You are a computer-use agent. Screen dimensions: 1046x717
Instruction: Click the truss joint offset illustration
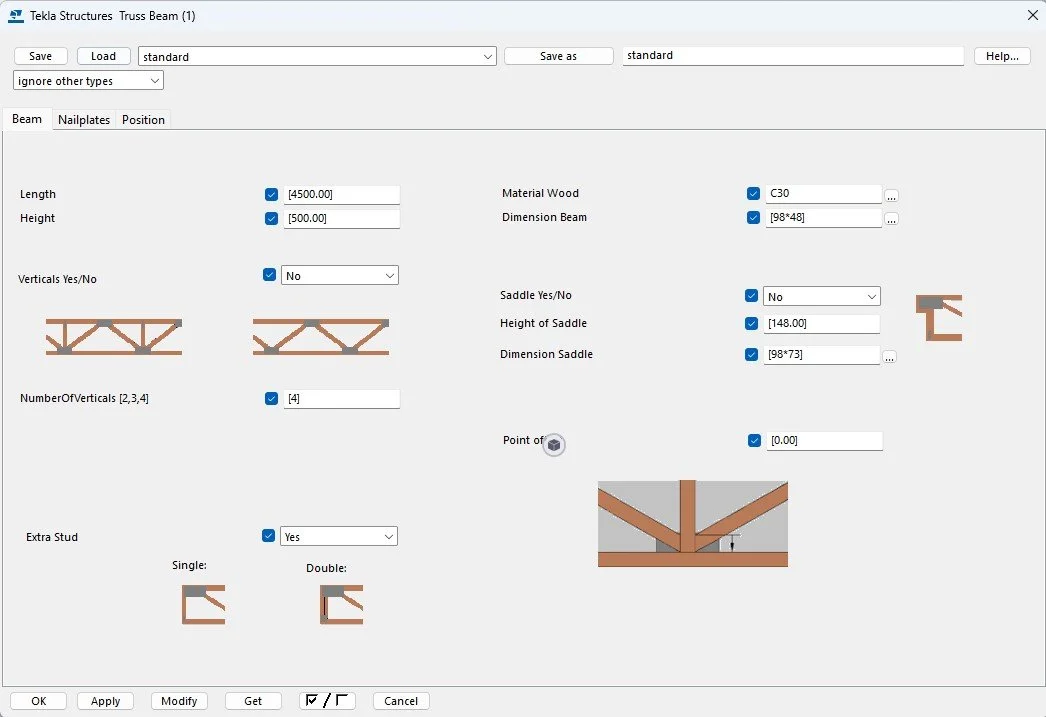[692, 524]
